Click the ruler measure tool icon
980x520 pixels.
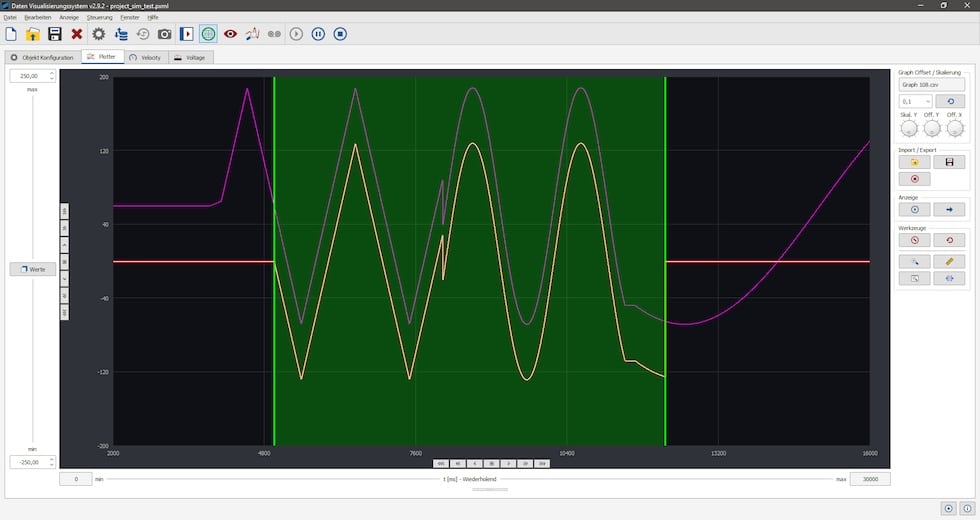949,261
